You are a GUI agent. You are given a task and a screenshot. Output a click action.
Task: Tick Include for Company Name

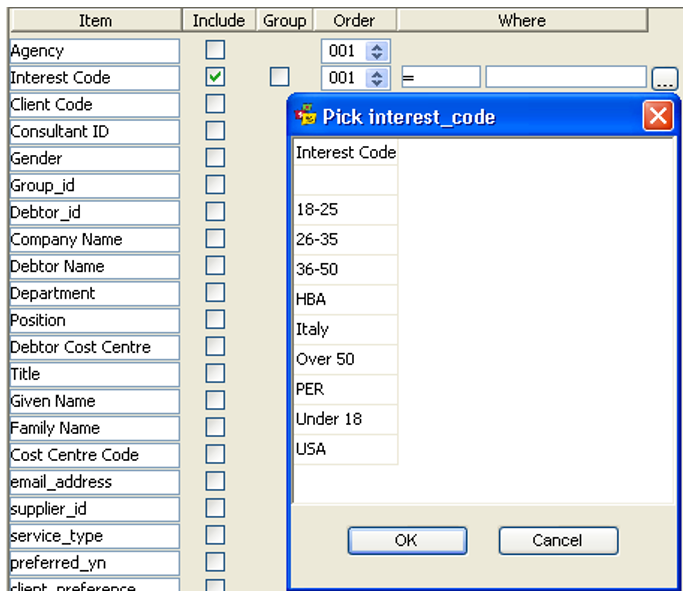pos(215,239)
